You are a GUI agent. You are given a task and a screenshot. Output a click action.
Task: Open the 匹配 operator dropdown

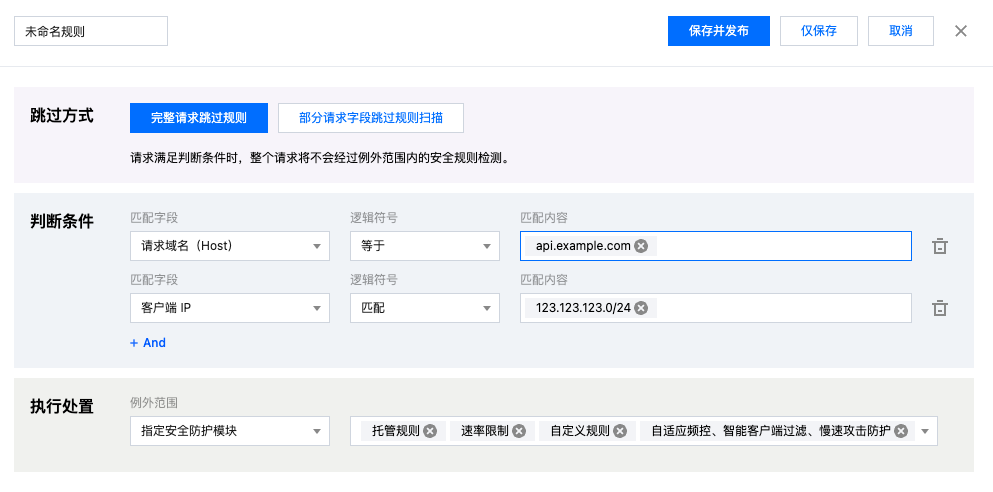pos(424,308)
